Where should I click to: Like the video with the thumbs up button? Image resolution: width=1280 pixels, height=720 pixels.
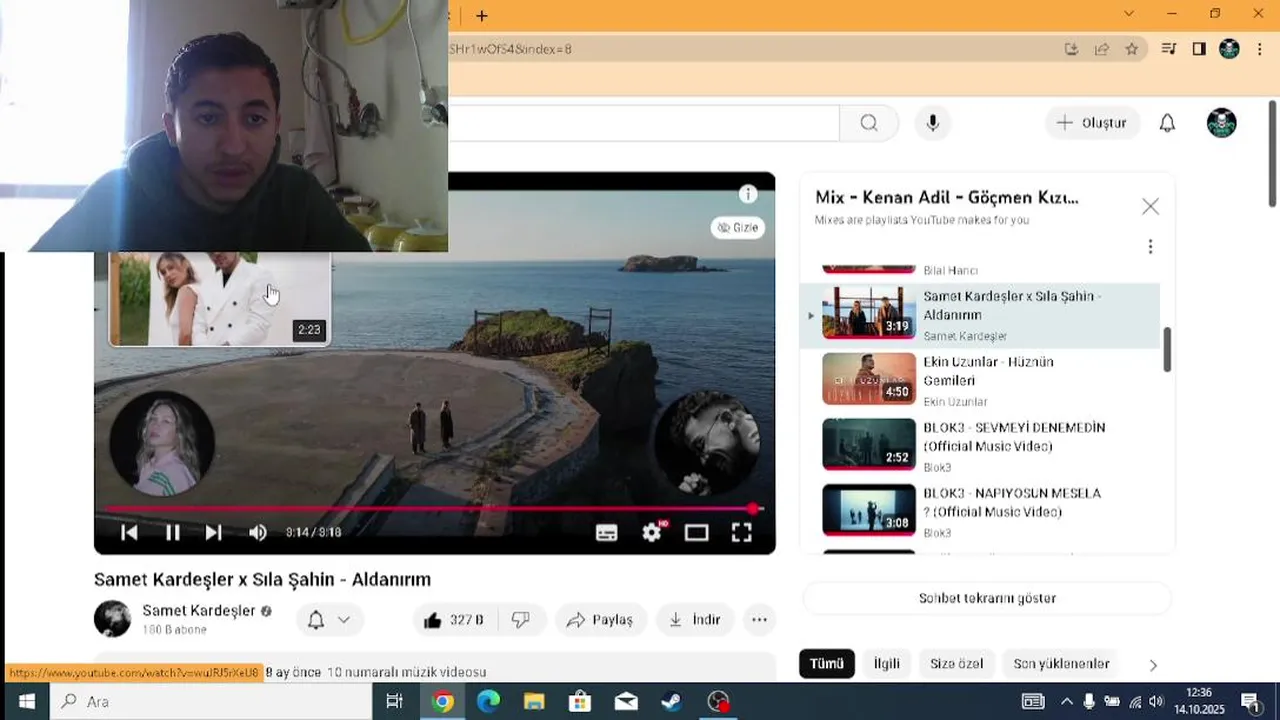click(x=453, y=620)
